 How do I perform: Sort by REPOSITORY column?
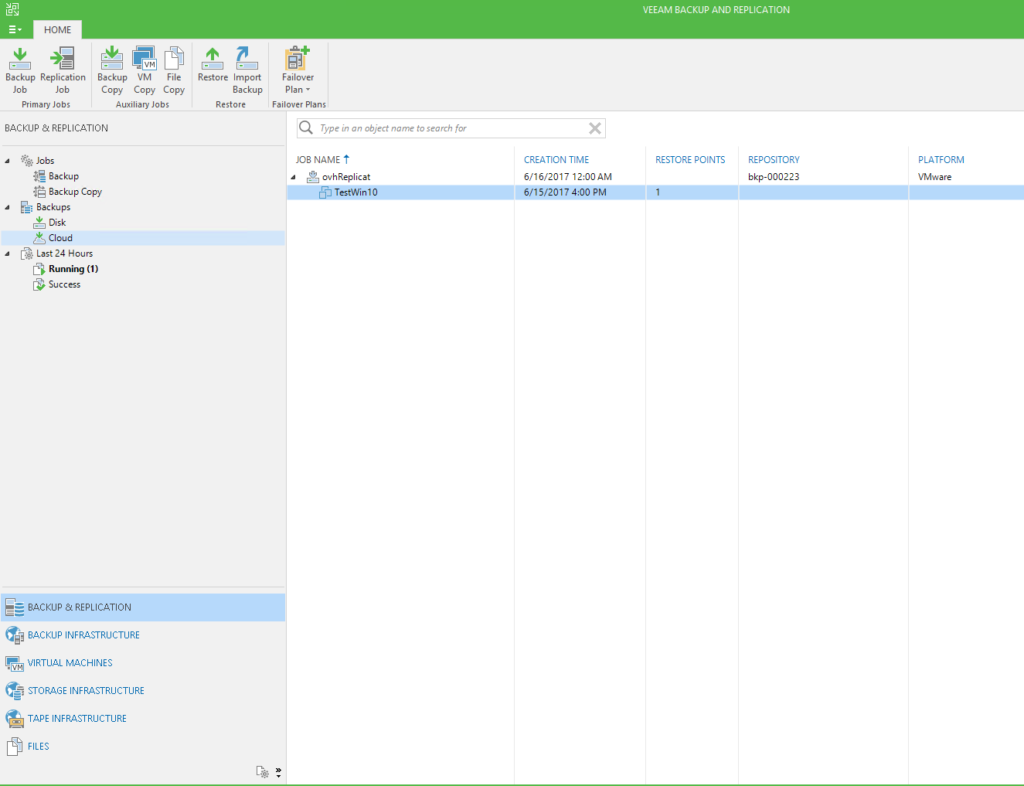774,159
